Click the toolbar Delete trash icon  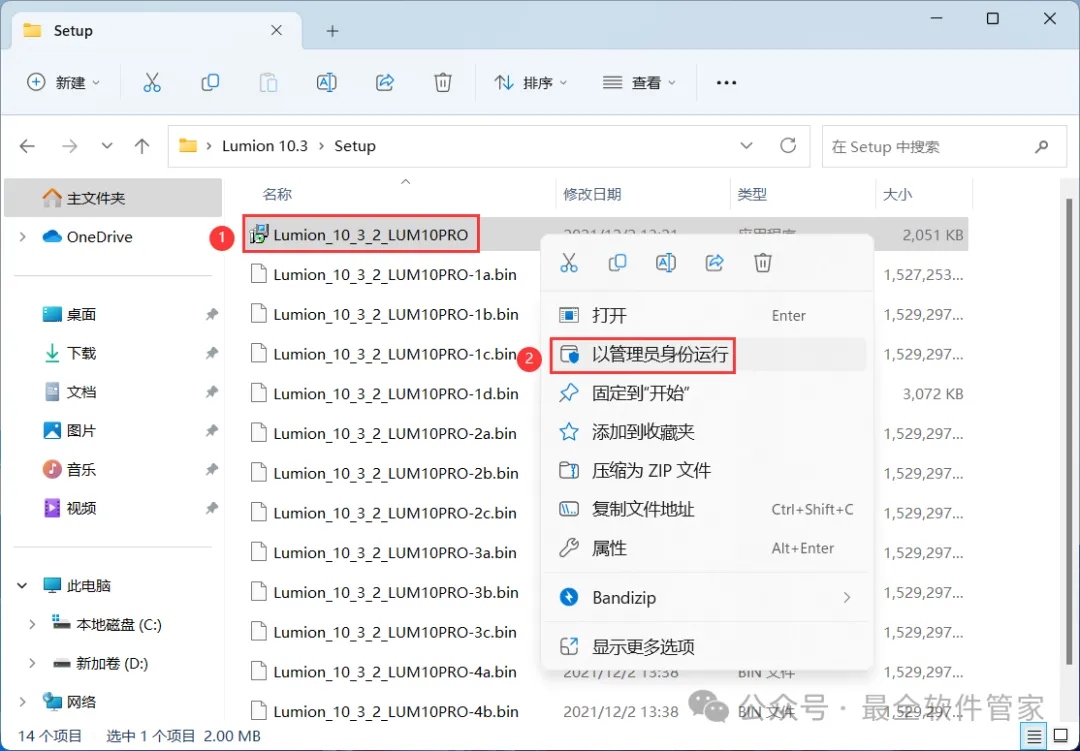coord(443,83)
